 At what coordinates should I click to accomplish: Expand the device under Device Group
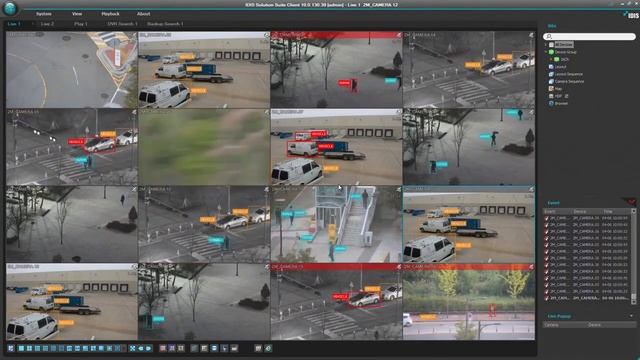point(551,59)
